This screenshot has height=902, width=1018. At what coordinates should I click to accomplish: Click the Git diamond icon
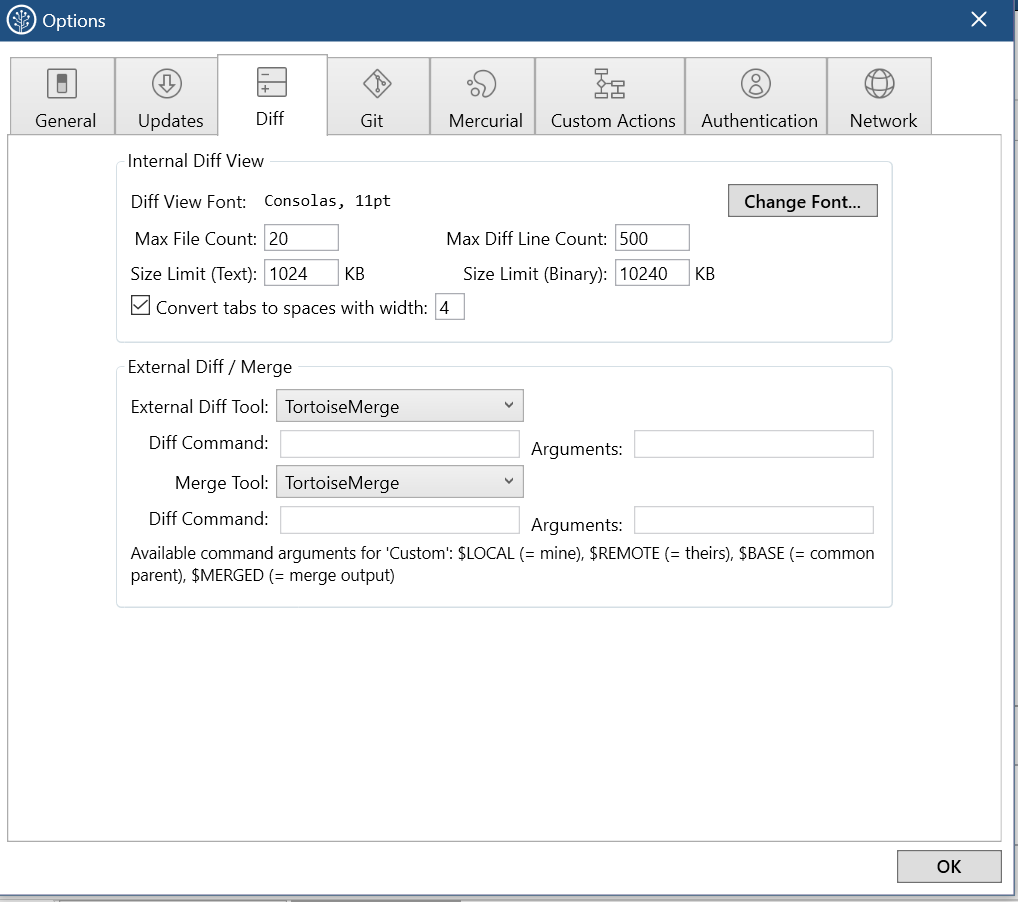click(x=377, y=84)
